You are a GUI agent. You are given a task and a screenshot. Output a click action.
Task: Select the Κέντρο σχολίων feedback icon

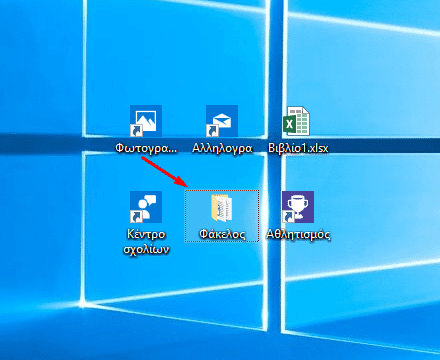pyautogui.click(x=146, y=207)
